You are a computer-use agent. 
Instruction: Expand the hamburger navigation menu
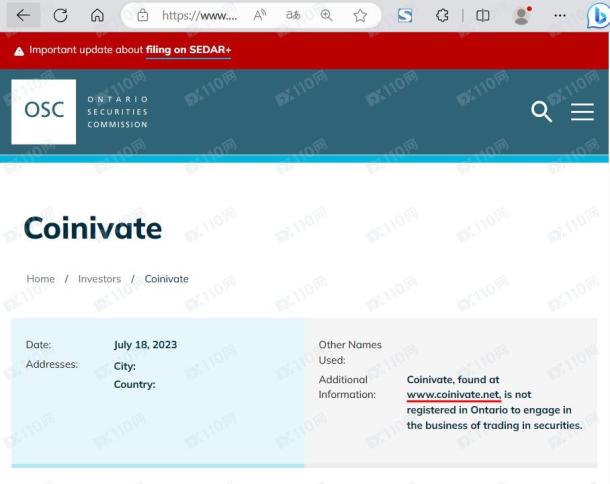click(x=582, y=112)
